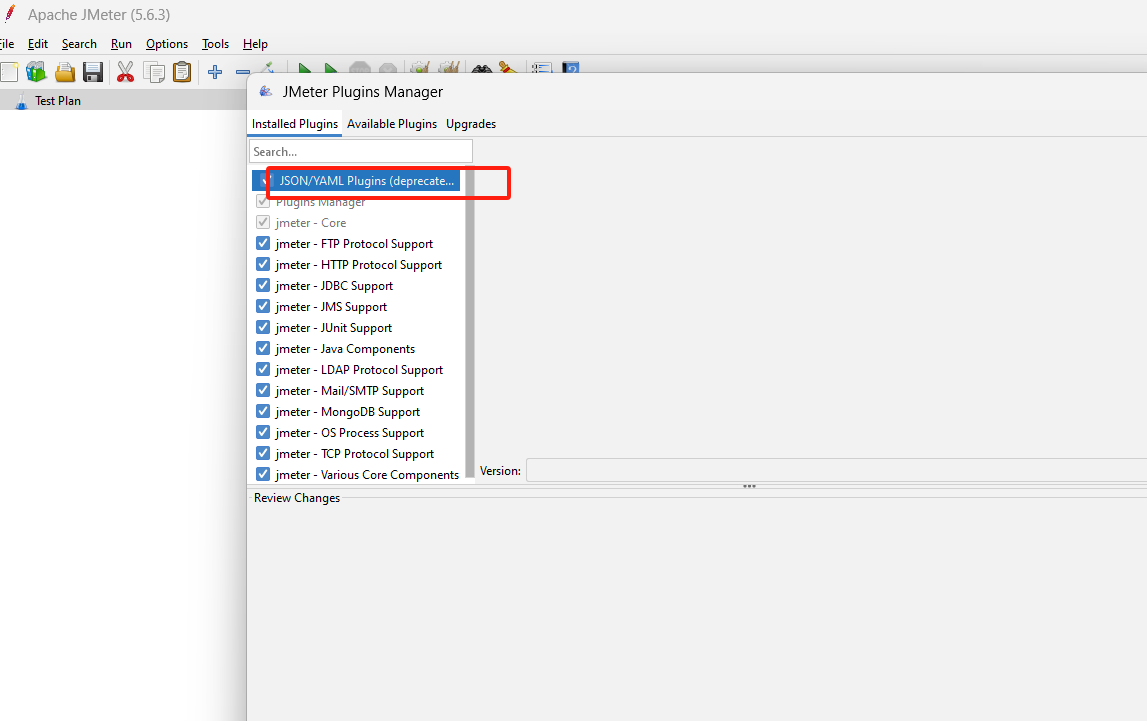The height and width of the screenshot is (721, 1147).
Task: Click the Collapse All minus icon
Action: click(242, 72)
